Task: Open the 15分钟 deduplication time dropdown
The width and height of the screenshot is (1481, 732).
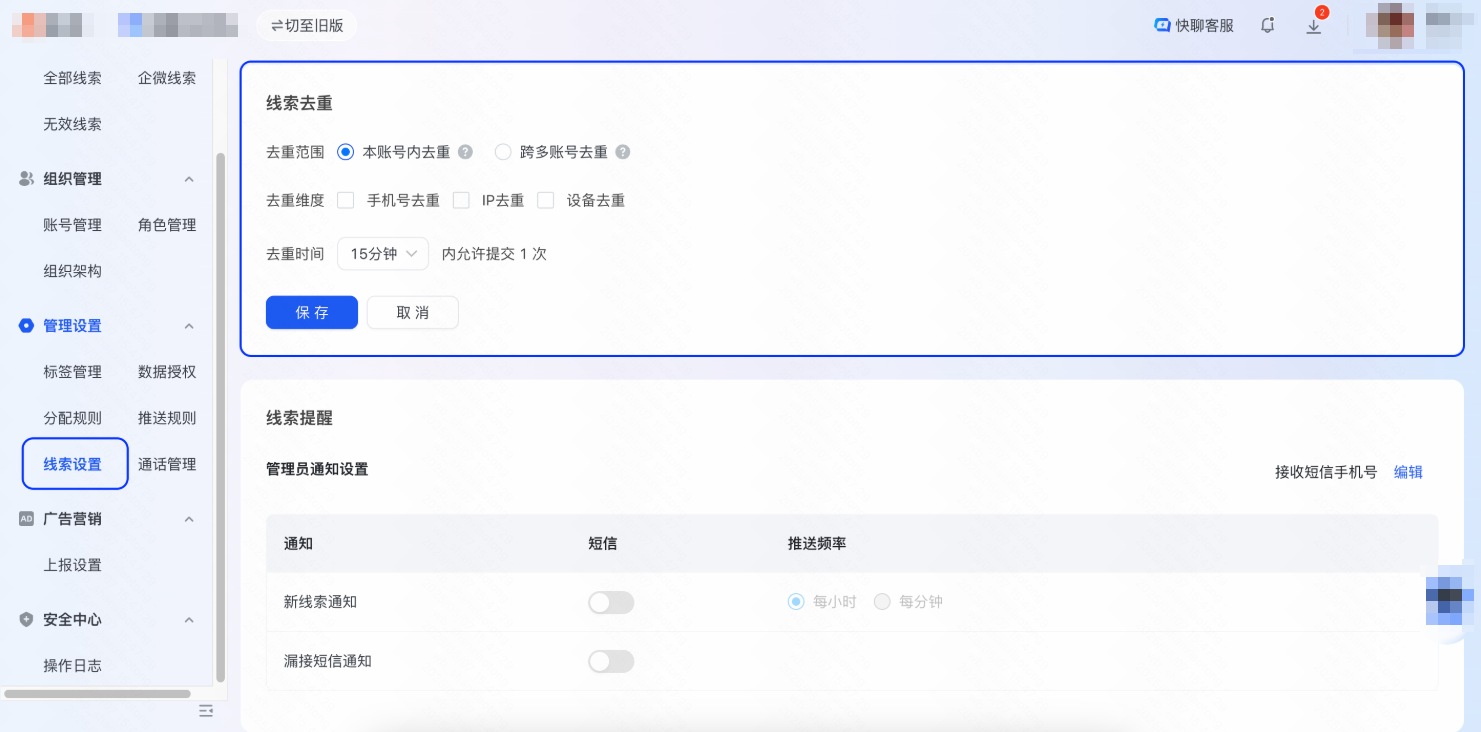Action: (383, 253)
